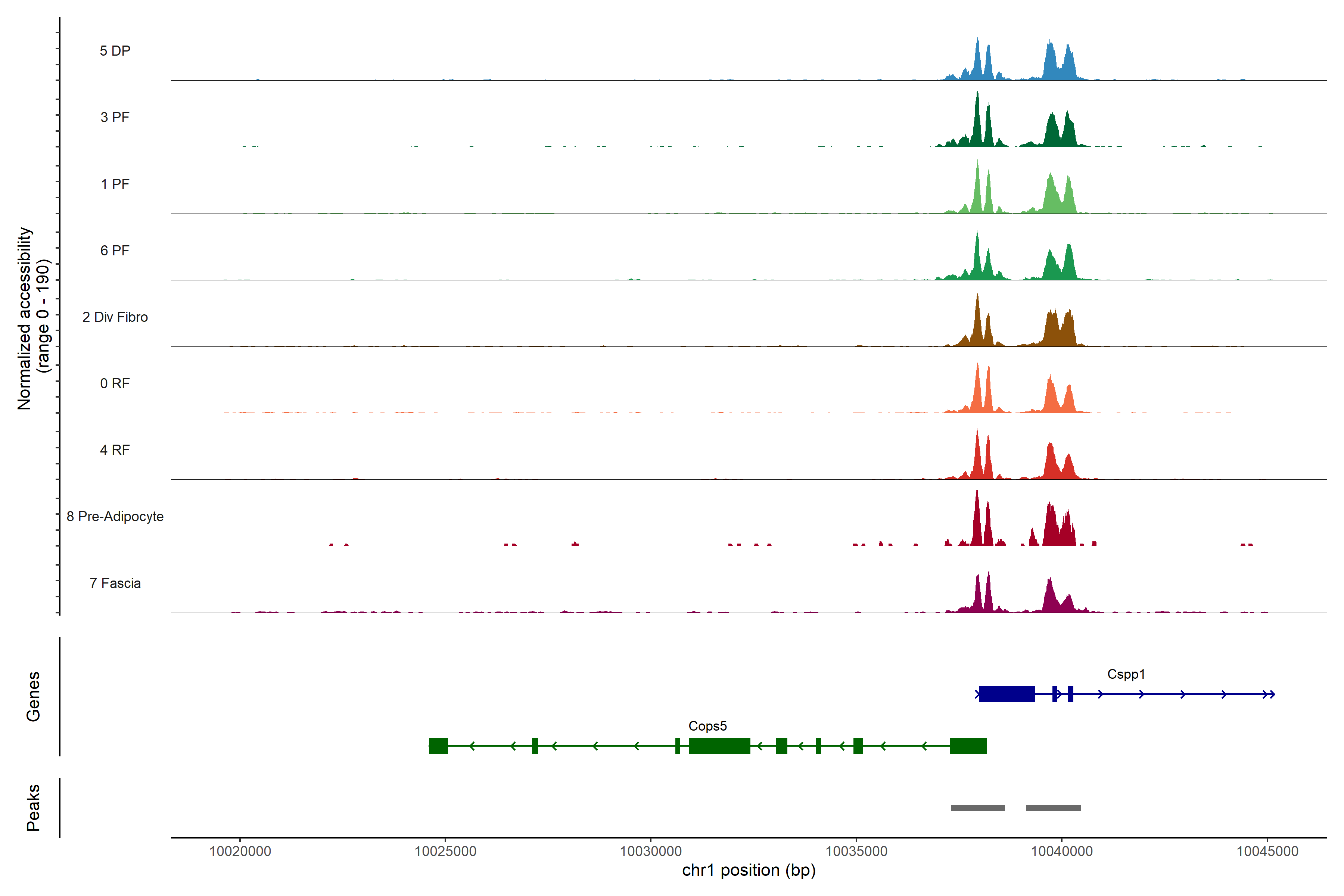Click the 2 Div Fibro track label

tap(115, 317)
